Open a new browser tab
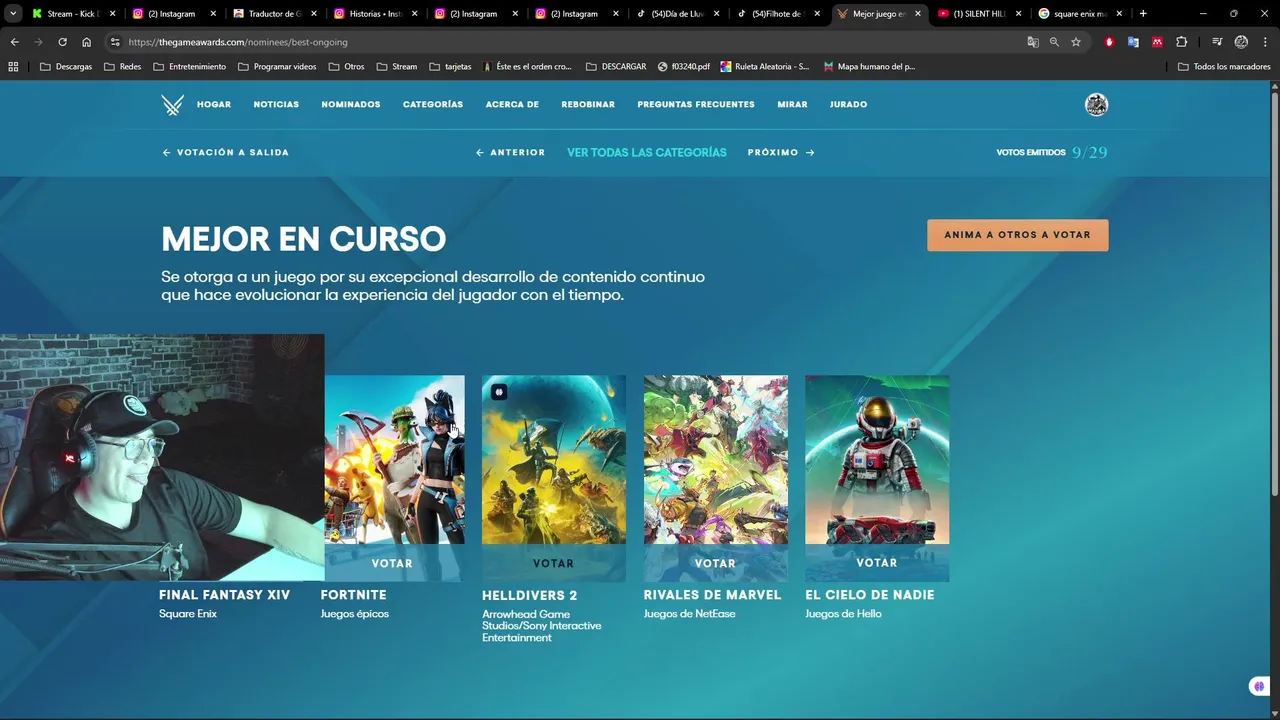1280x720 pixels. pyautogui.click(x=1143, y=14)
